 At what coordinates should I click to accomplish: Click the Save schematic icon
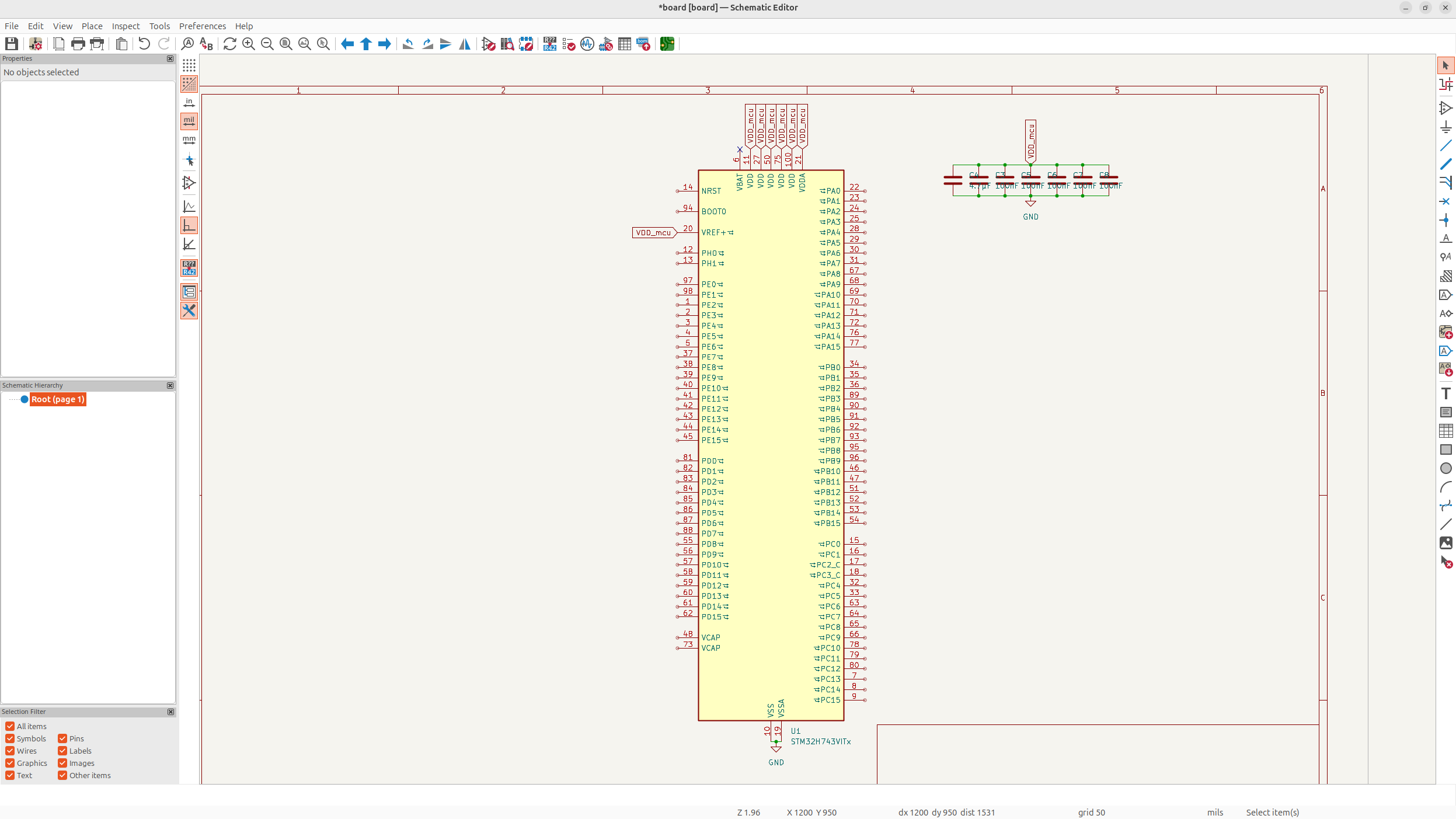pos(12,44)
